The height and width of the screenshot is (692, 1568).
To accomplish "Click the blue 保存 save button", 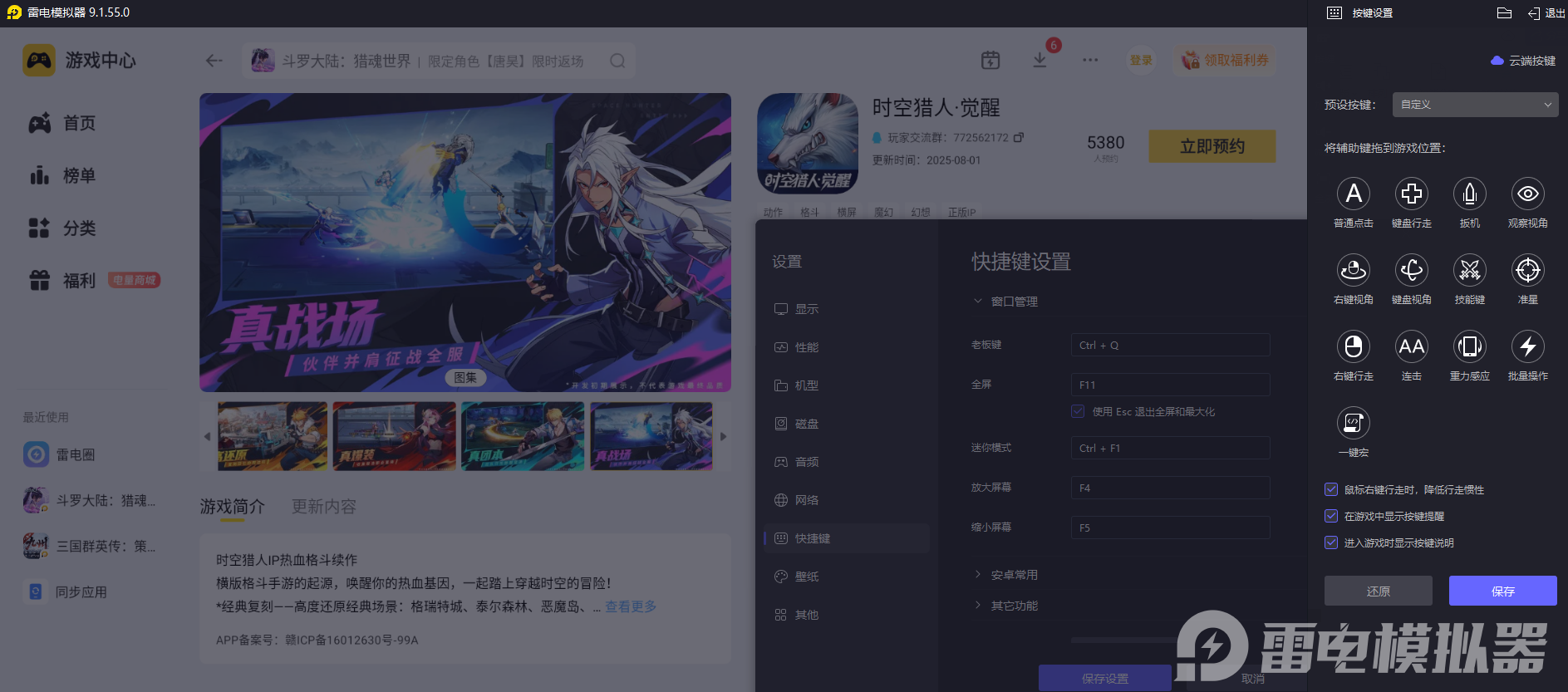I will [1503, 591].
